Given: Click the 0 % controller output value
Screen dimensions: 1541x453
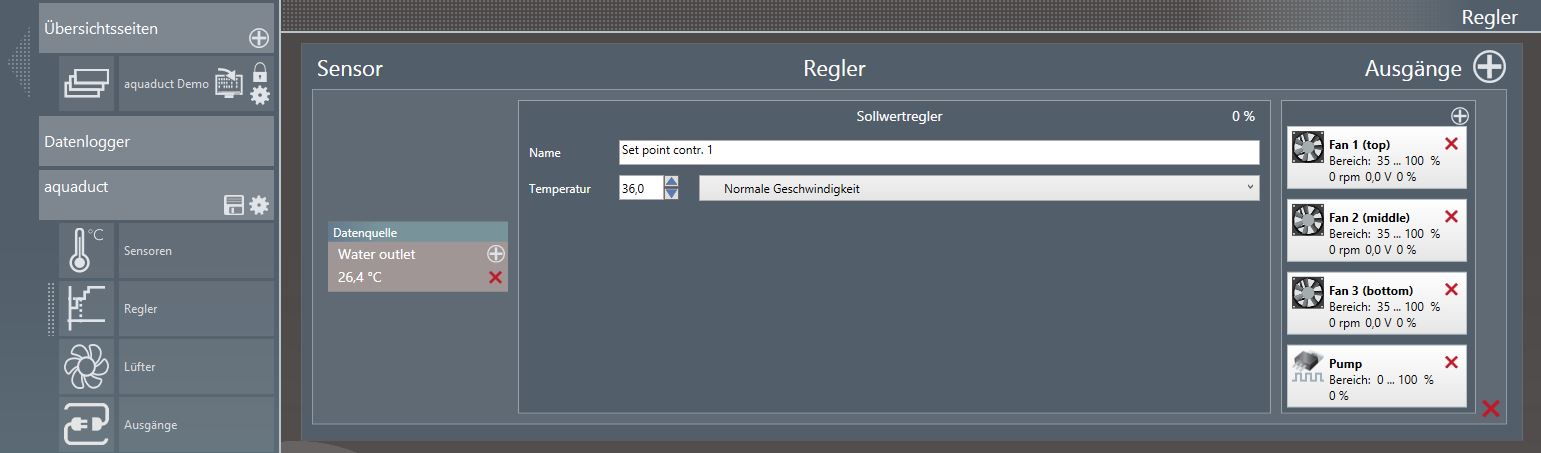Looking at the screenshot, I should (x=1243, y=116).
